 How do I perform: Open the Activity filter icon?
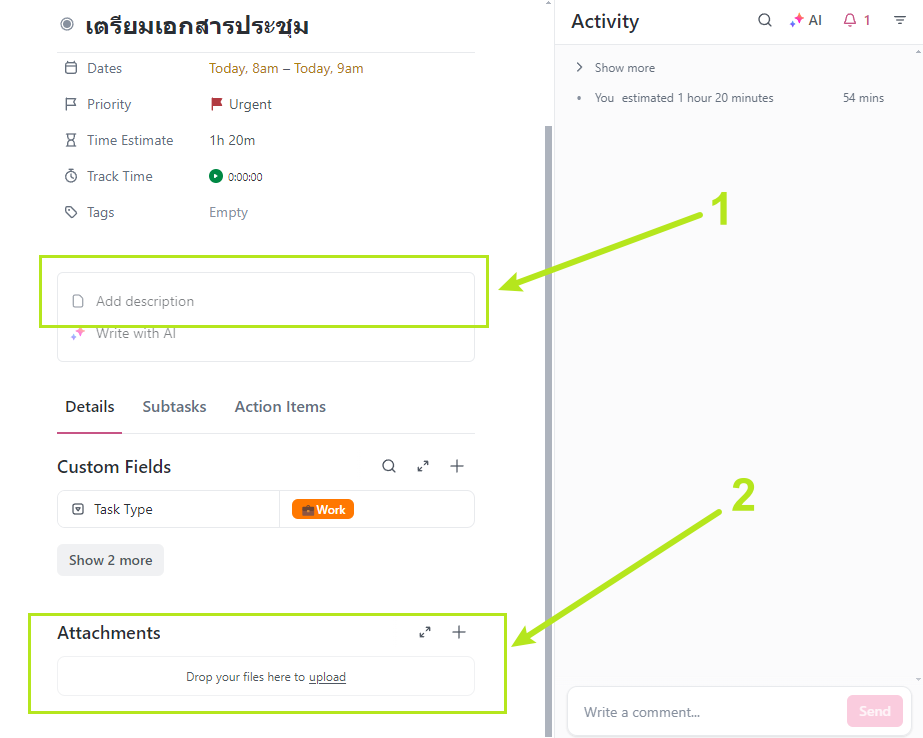pos(900,21)
